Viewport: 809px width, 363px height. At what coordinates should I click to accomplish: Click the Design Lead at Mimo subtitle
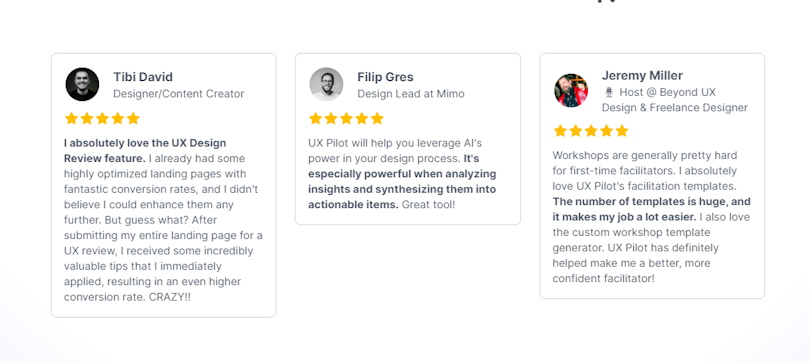411,94
